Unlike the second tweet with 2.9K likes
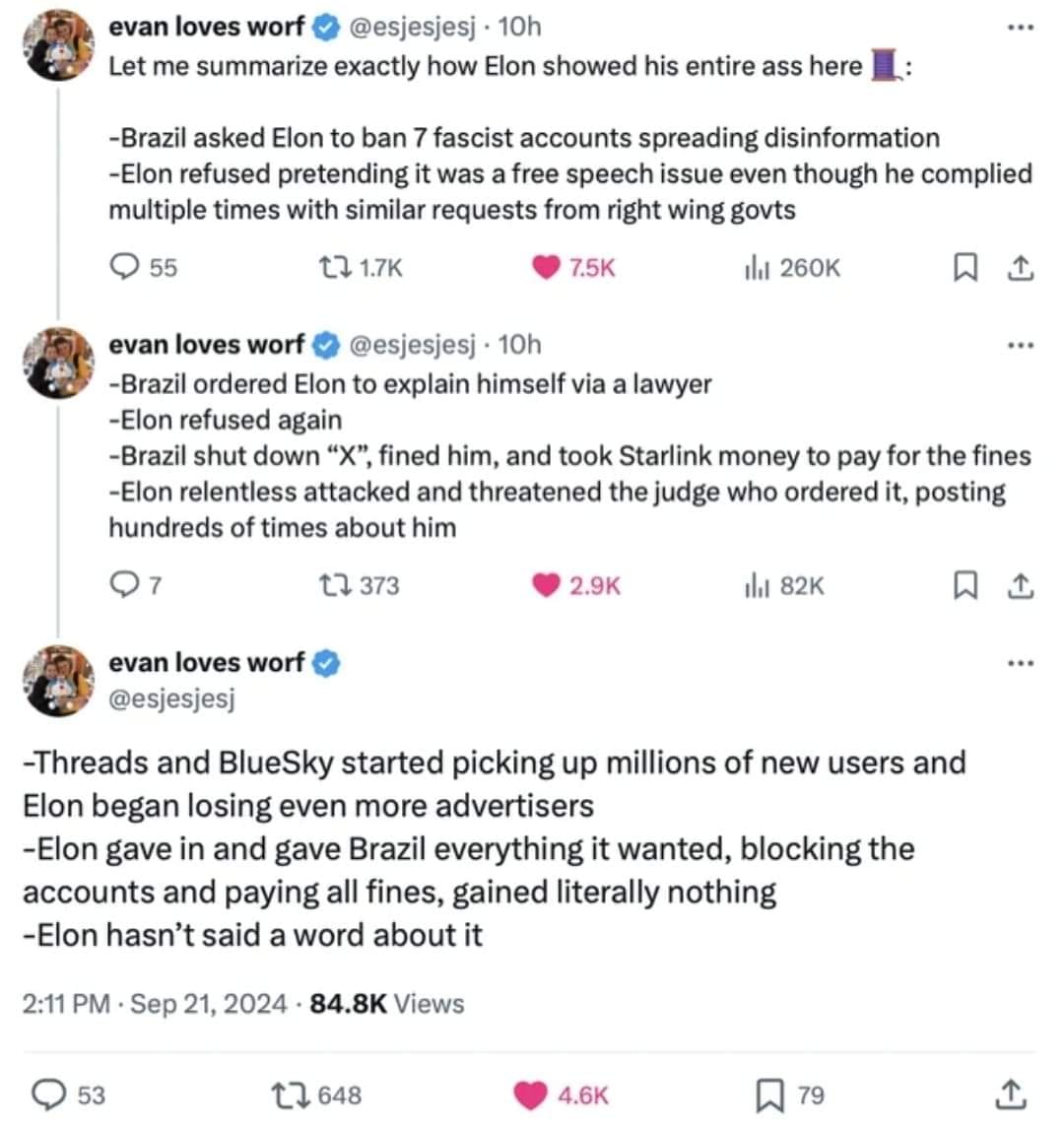Viewport: 1064px width, 1128px height. [x=546, y=586]
